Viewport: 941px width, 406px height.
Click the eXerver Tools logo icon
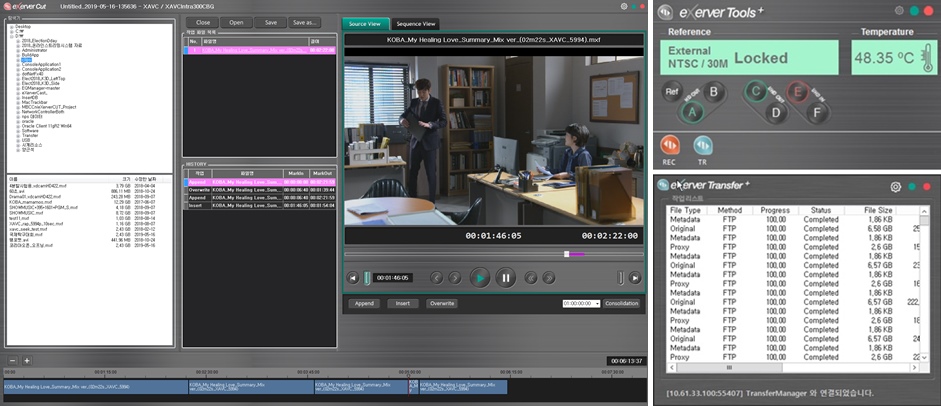coord(665,12)
